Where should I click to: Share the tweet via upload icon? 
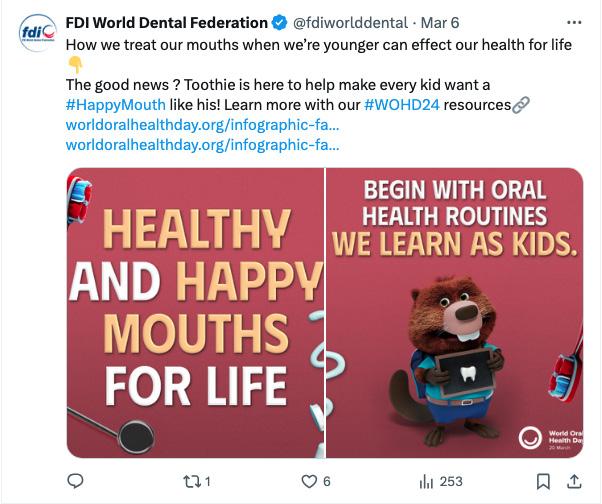[x=574, y=481]
